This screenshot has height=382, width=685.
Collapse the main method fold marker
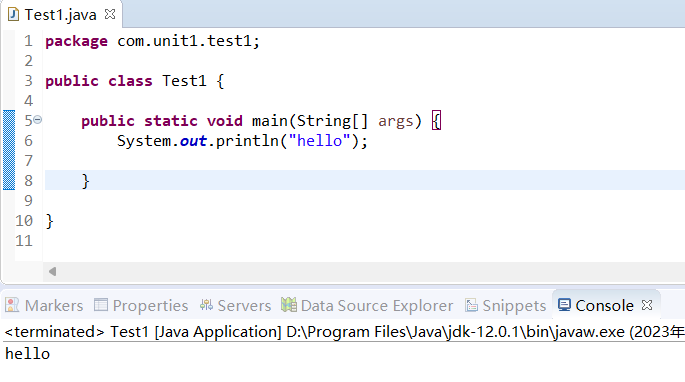click(x=38, y=119)
